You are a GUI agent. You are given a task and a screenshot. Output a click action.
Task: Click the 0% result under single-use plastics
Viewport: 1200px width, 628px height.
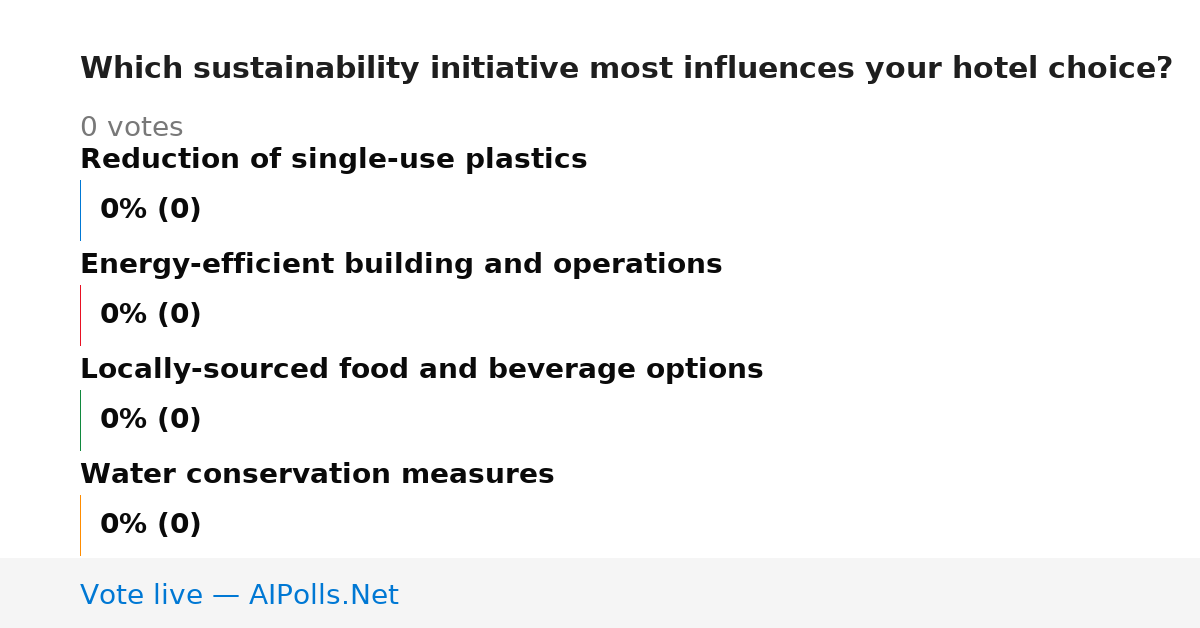pos(123,210)
